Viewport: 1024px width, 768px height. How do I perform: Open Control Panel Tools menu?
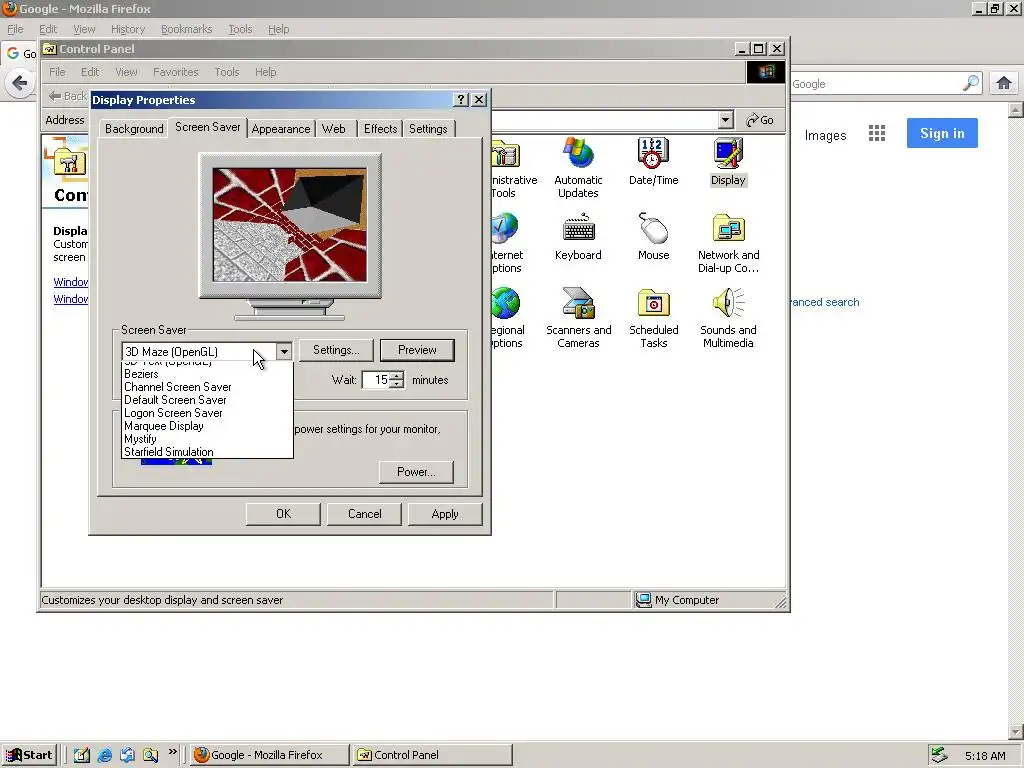[227, 72]
